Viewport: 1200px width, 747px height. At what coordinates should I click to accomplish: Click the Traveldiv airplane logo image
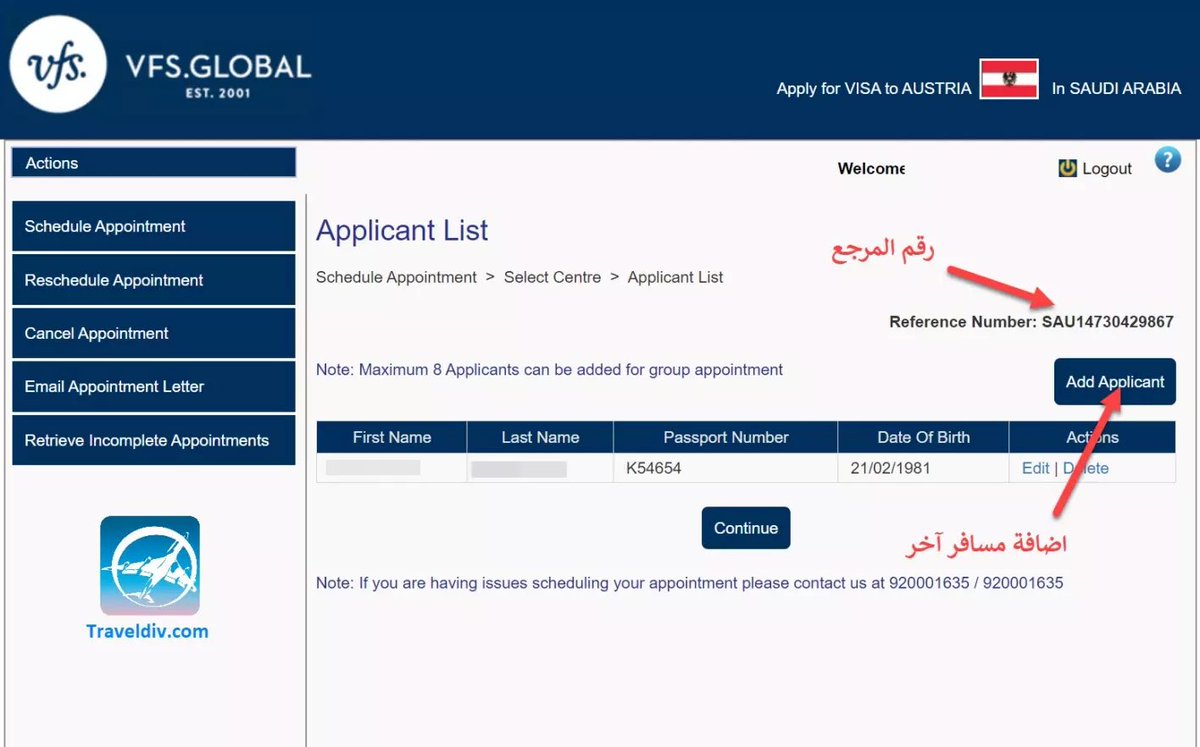coord(150,565)
